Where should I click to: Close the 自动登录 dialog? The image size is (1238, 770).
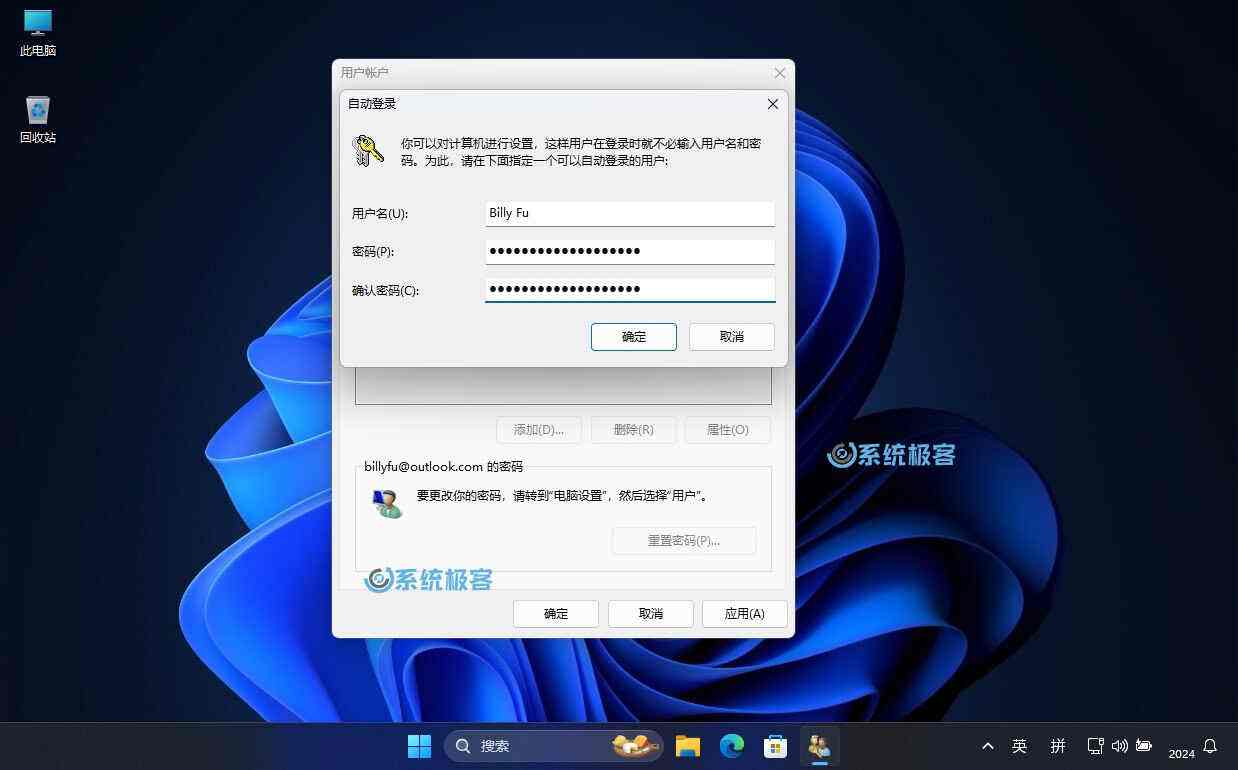(772, 104)
